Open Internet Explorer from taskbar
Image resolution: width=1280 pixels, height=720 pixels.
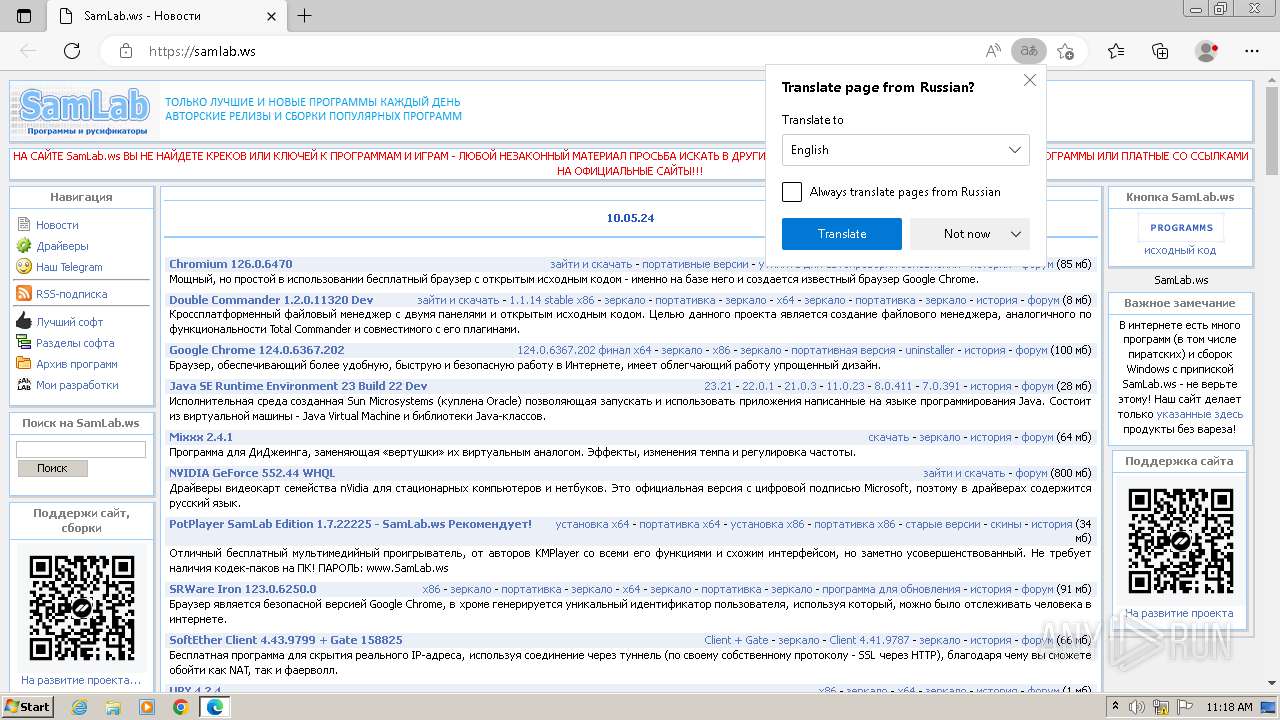coord(79,707)
